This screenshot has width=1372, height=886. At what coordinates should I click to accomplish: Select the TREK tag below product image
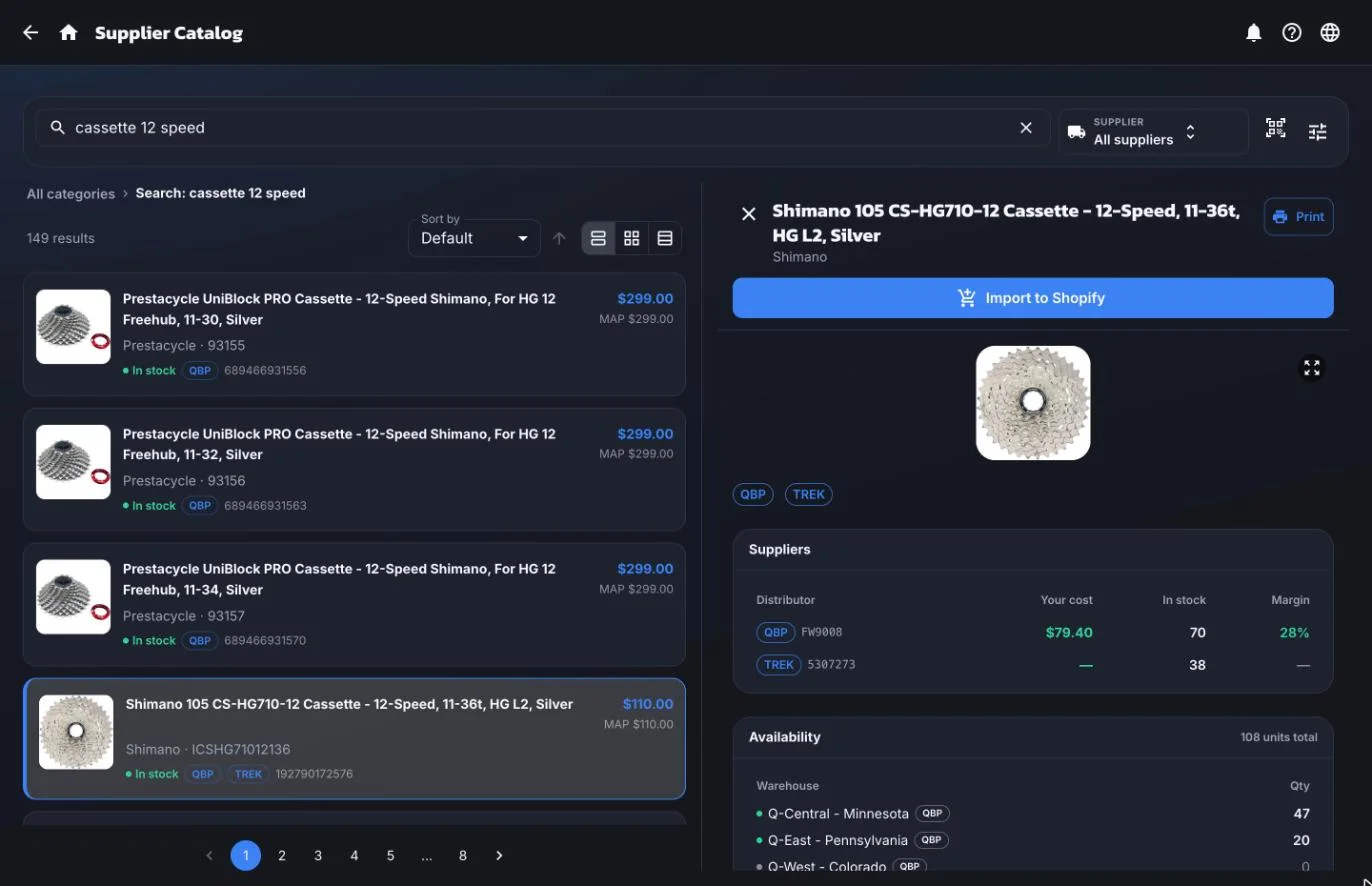coord(809,494)
